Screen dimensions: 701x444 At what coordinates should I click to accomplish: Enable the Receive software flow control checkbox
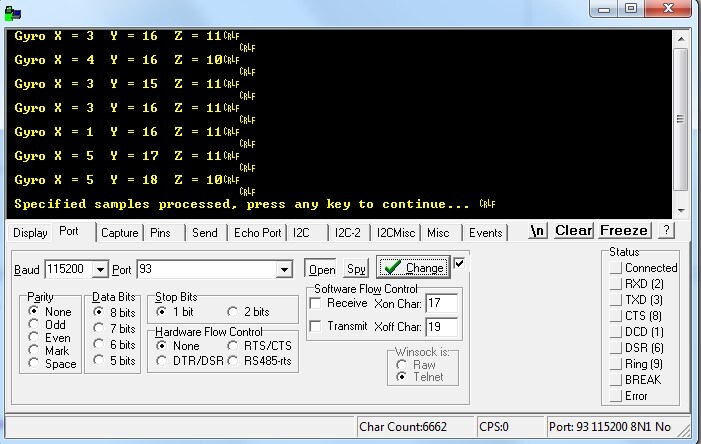[316, 303]
